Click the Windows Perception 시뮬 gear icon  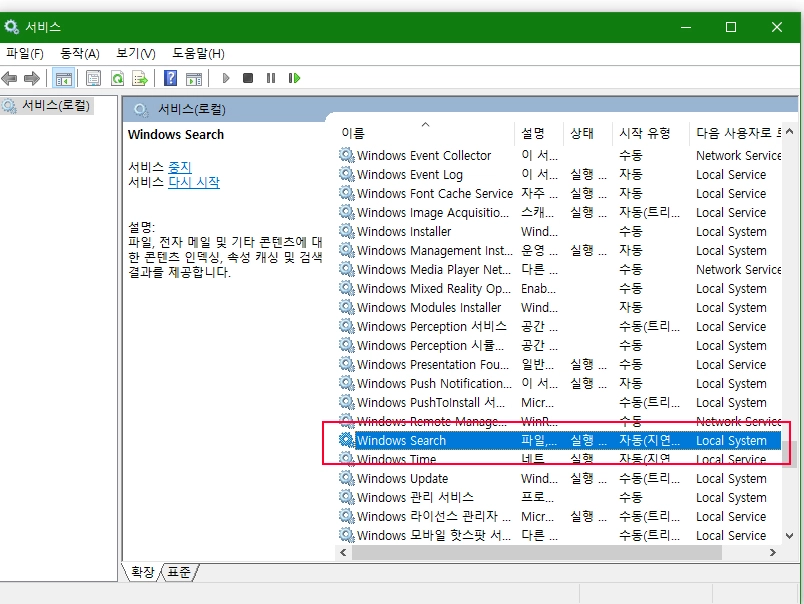tap(347, 345)
